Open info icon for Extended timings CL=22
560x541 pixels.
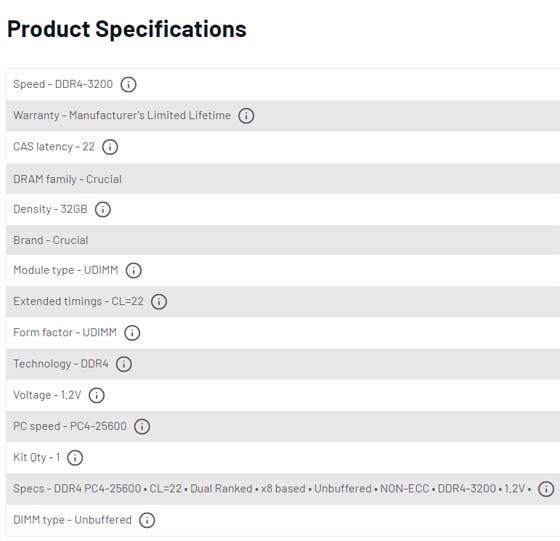(x=159, y=301)
